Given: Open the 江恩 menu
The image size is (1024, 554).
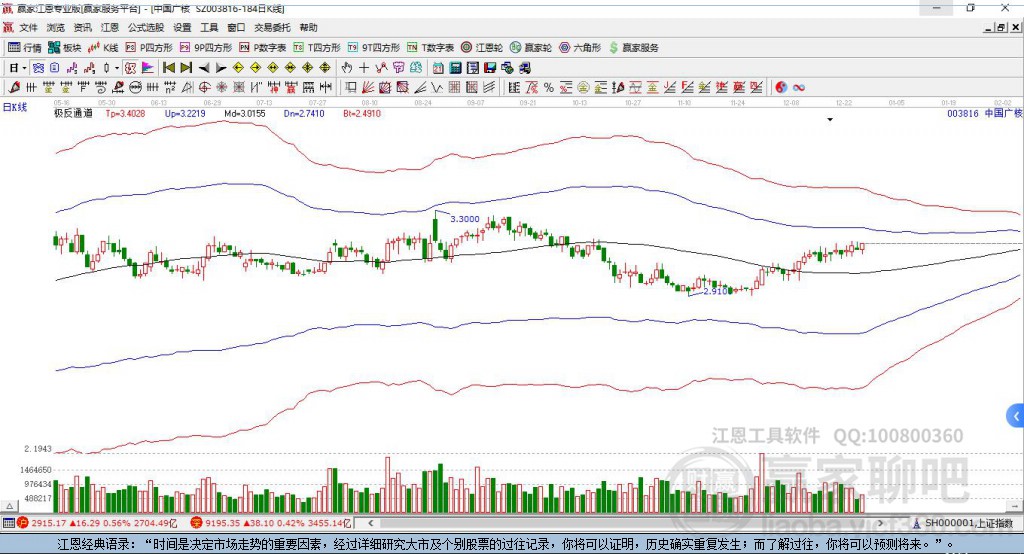Looking at the screenshot, I should coord(110,27).
